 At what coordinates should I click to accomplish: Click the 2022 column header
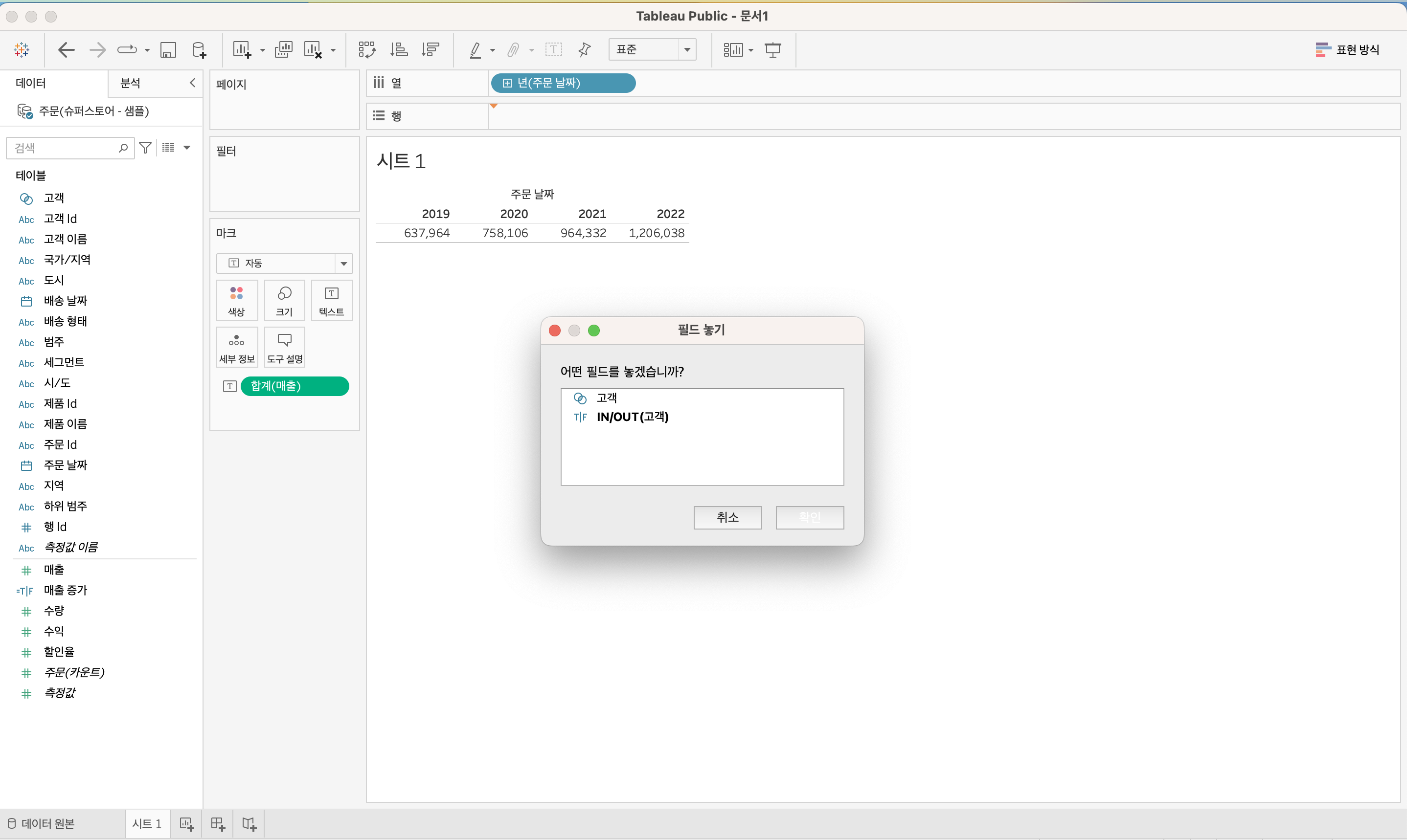(x=670, y=214)
